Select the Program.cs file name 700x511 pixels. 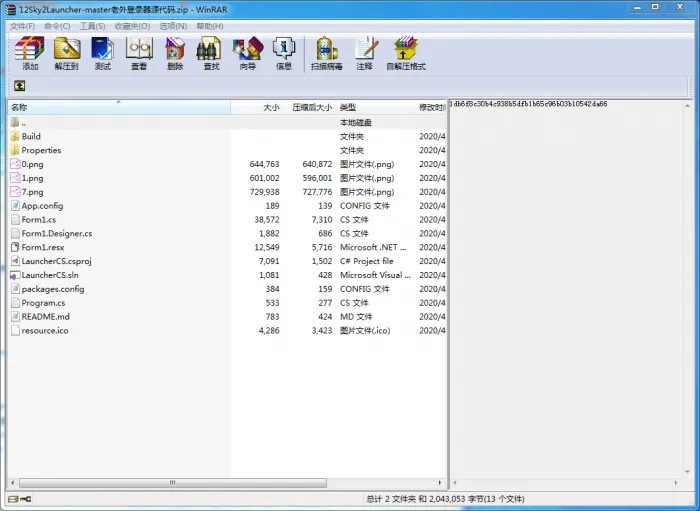pyautogui.click(x=43, y=303)
